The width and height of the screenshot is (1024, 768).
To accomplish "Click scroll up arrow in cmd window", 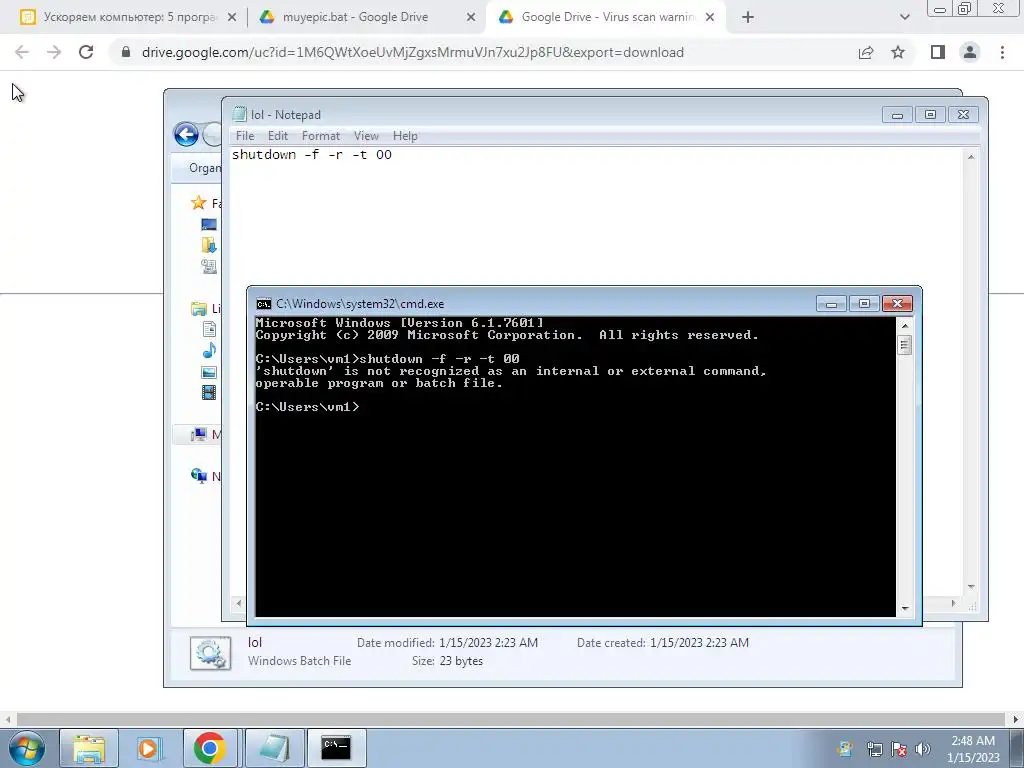I will pyautogui.click(x=905, y=325).
